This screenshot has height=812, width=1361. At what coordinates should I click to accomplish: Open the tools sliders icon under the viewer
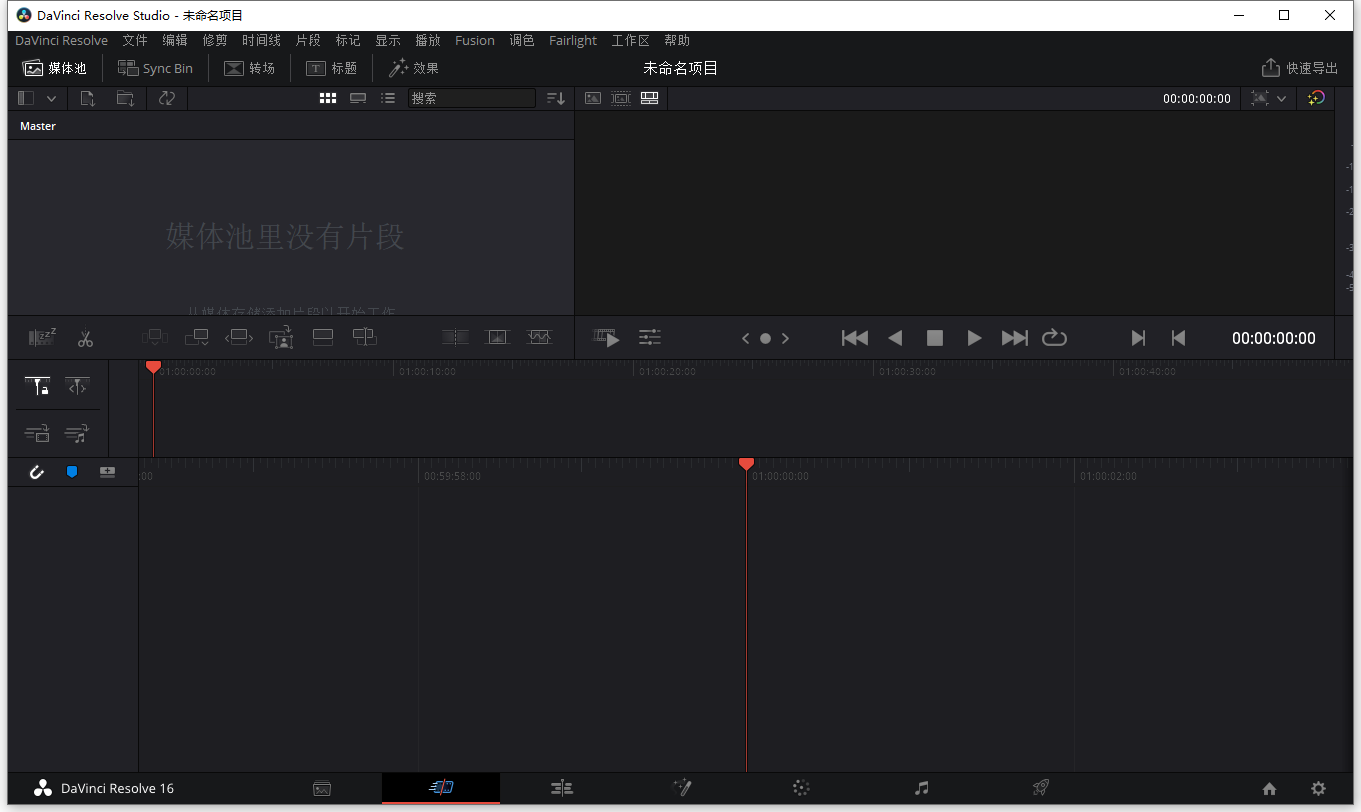click(650, 338)
